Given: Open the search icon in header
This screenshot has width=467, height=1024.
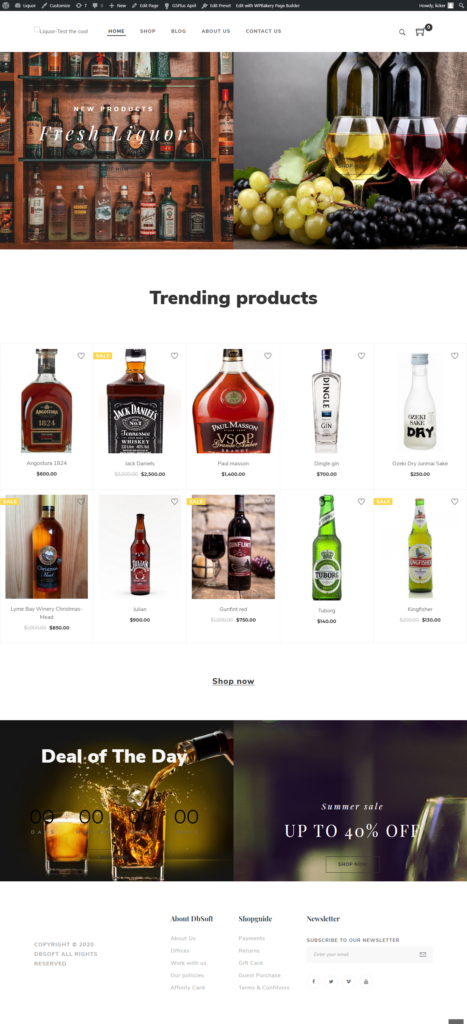Looking at the screenshot, I should [x=402, y=31].
